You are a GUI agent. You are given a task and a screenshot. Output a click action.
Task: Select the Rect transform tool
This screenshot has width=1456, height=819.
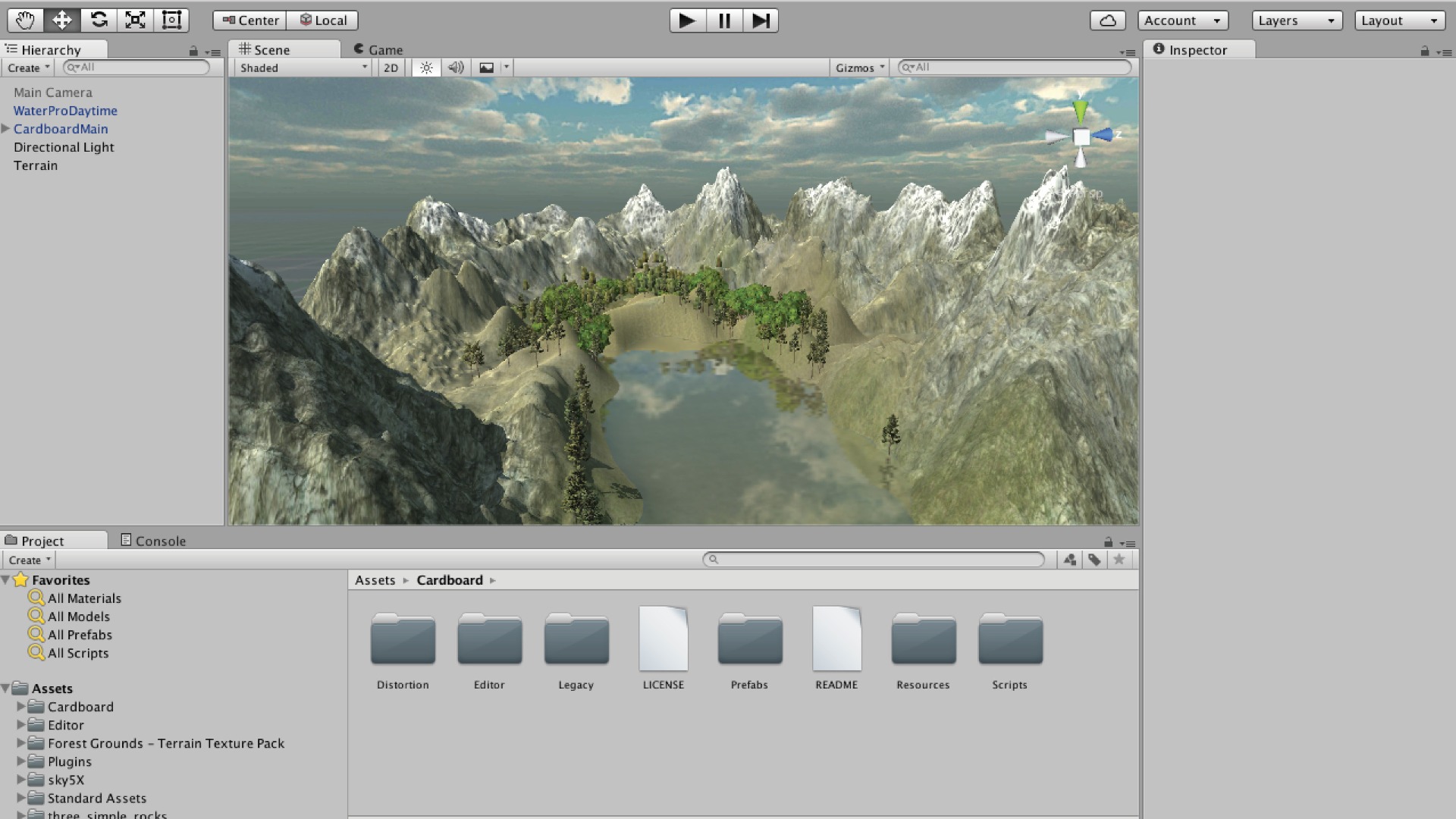click(171, 20)
